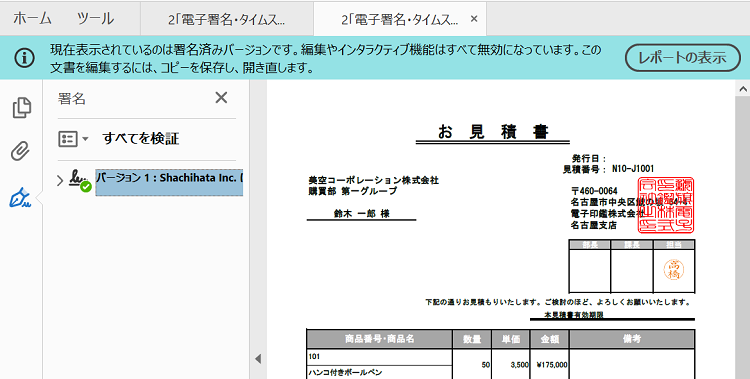Open the attachments paperclip panel
750x379 pixels.
[20, 151]
